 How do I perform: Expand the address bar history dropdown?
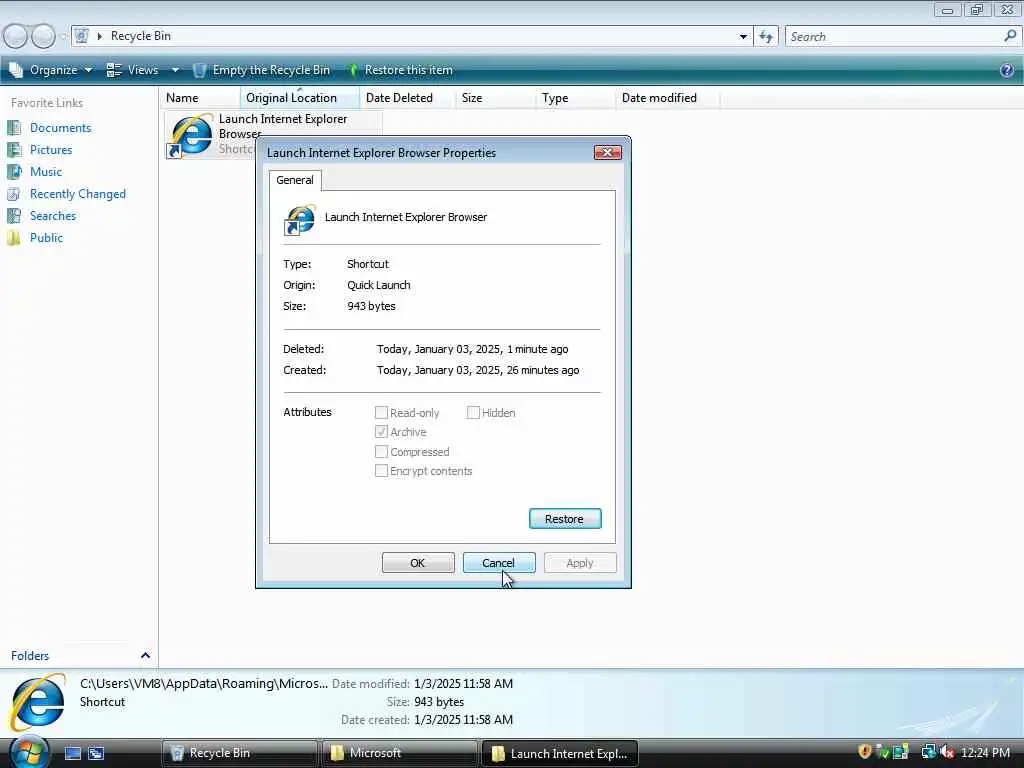(x=743, y=37)
